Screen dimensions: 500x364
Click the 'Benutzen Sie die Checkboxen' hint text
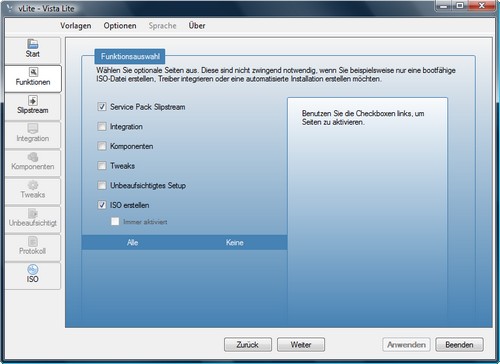point(363,118)
